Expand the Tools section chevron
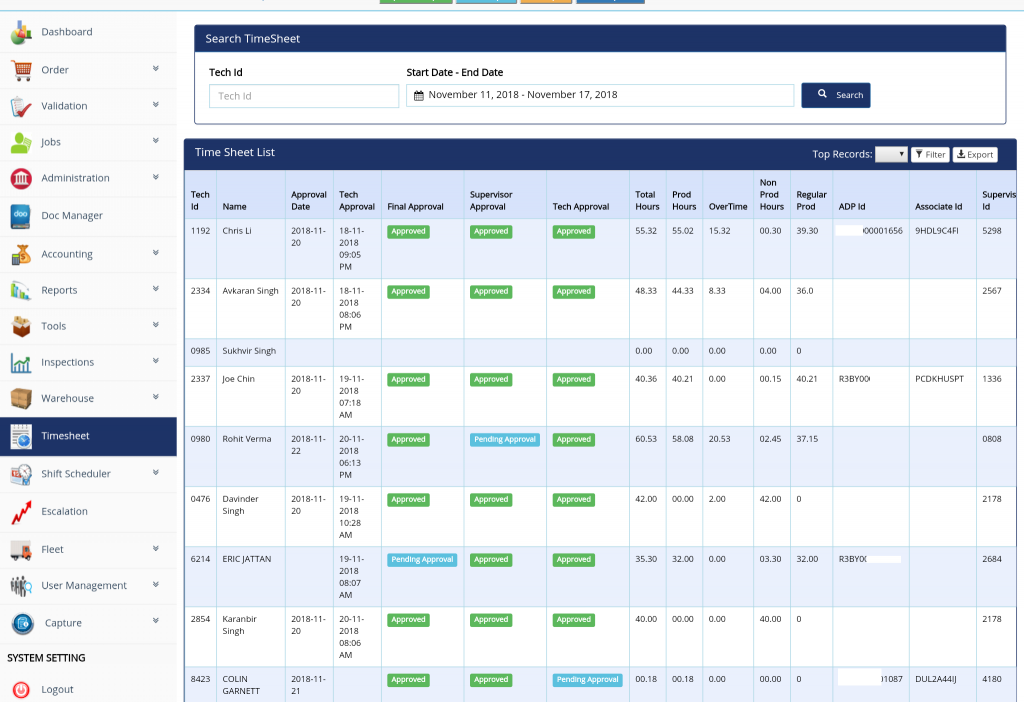This screenshot has width=1024, height=702. (x=155, y=325)
